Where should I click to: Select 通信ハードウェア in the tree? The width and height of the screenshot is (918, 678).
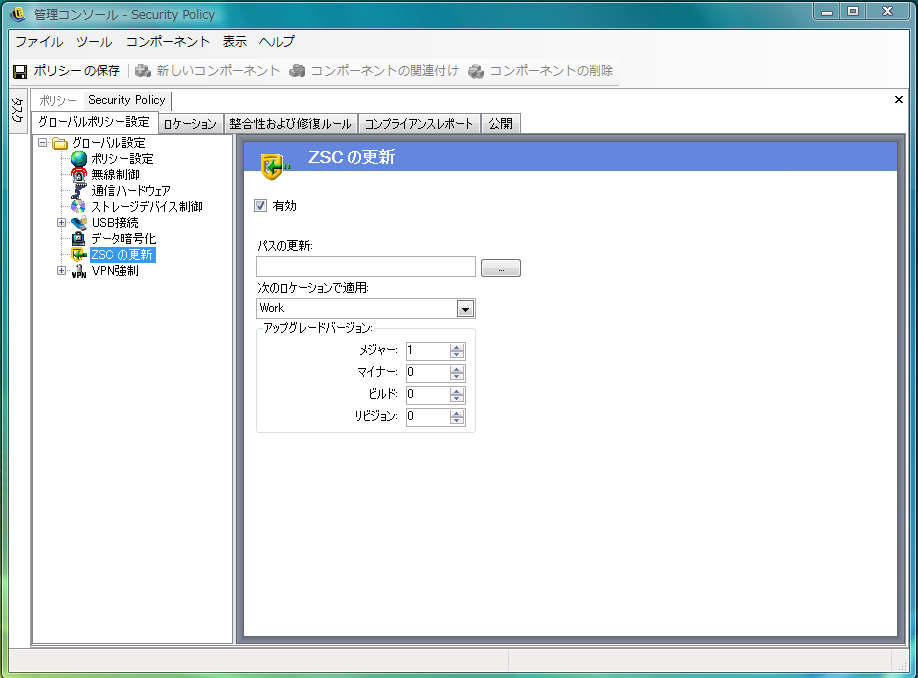(x=131, y=190)
